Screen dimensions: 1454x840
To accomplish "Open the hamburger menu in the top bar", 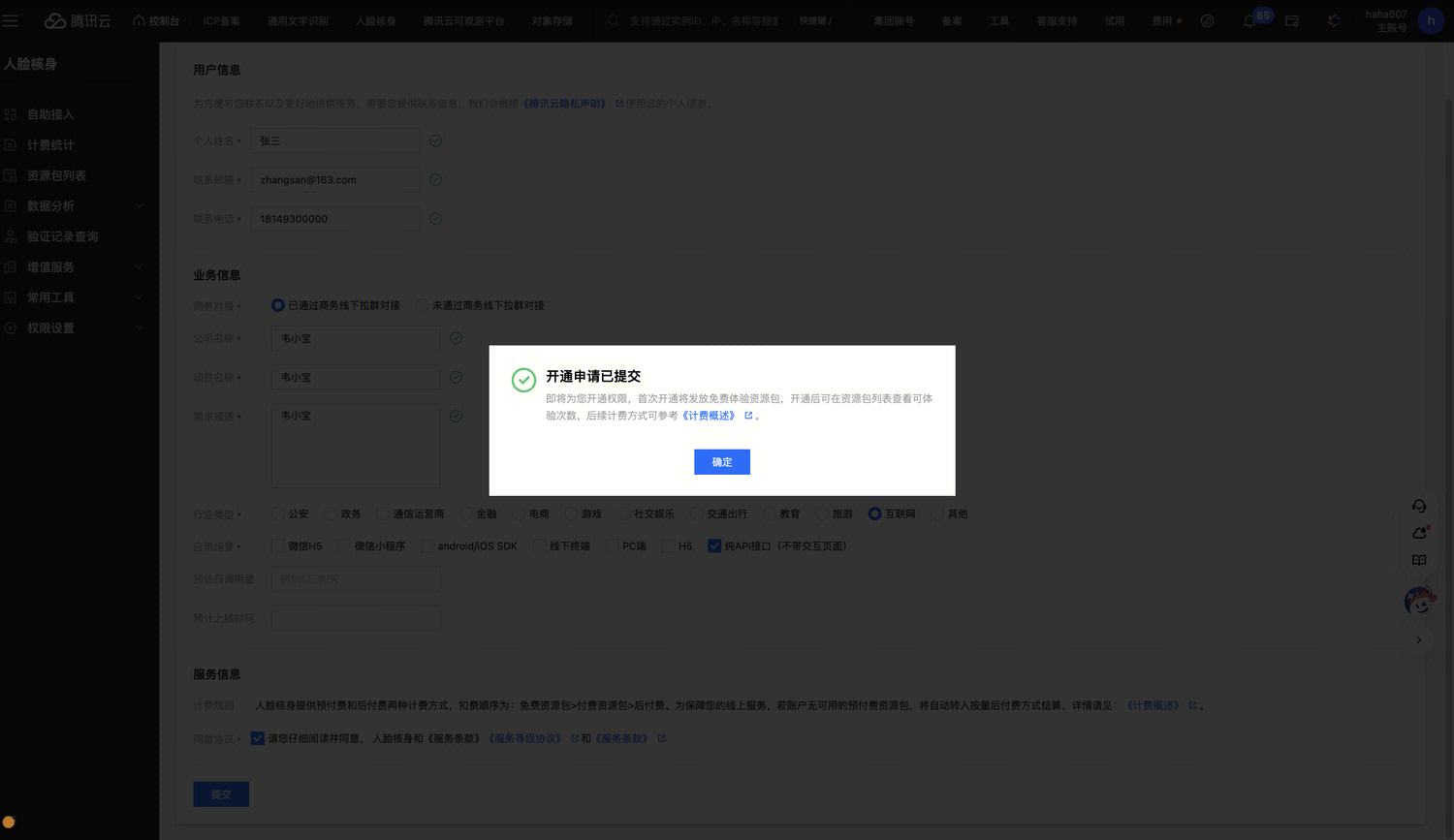I will [11, 20].
